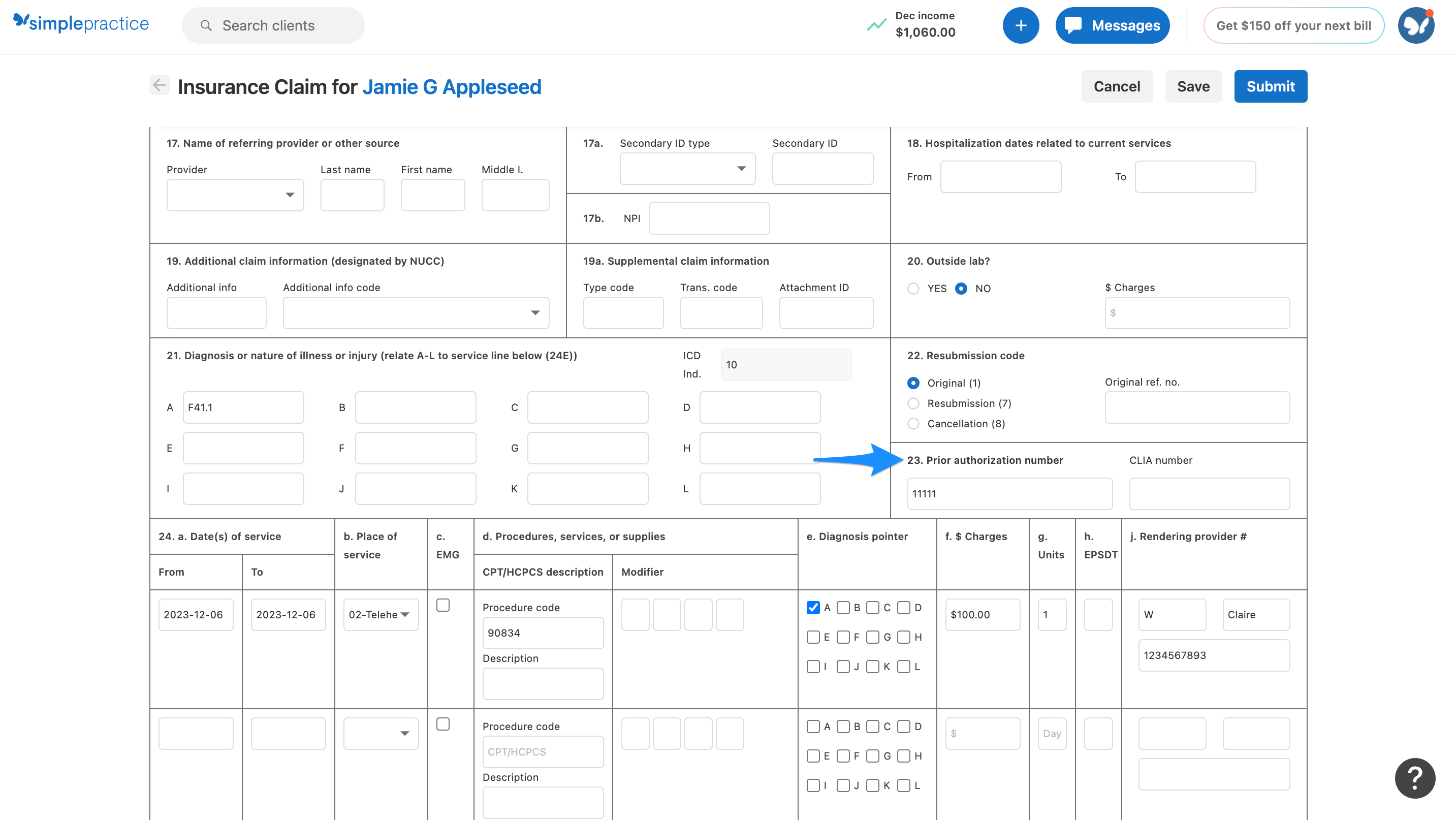Choose Resubmission (7) resubmission code

tap(913, 403)
